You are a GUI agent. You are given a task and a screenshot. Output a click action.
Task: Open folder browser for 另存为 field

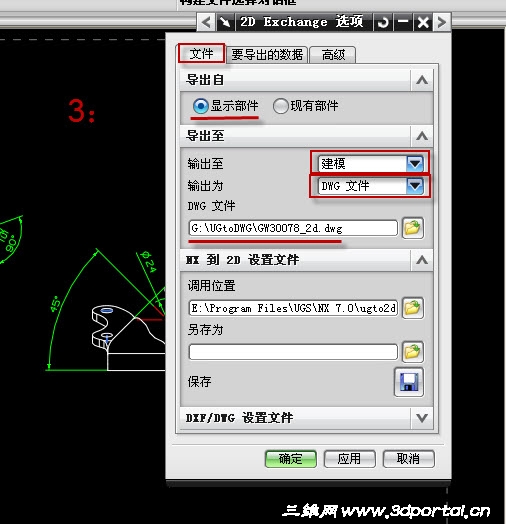(x=413, y=352)
